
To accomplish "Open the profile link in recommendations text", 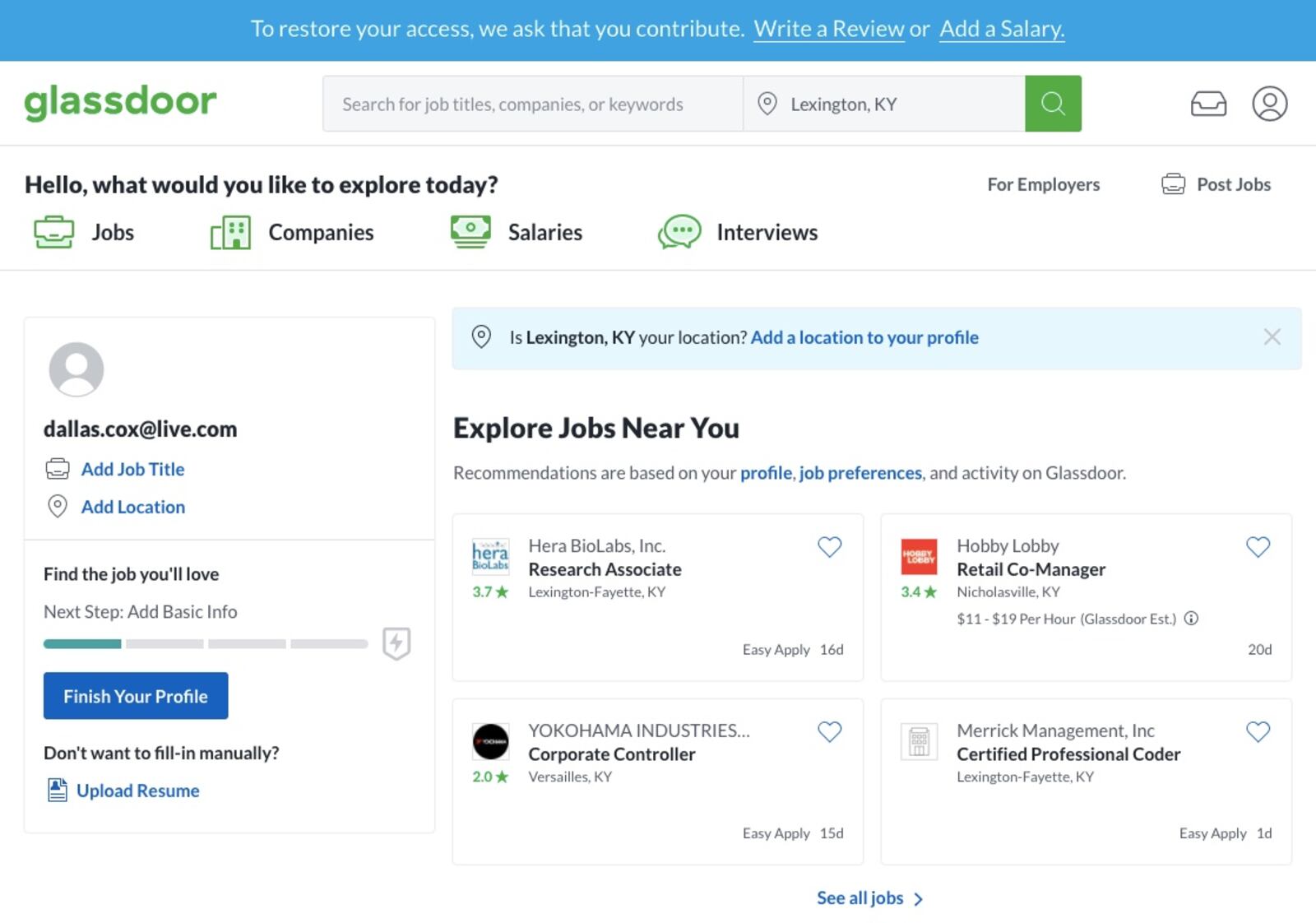I will pos(766,473).
